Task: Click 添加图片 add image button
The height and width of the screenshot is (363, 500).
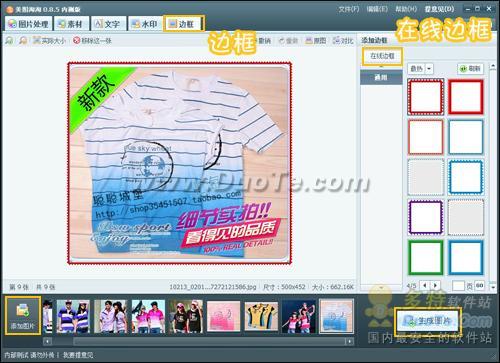Action: click(23, 315)
